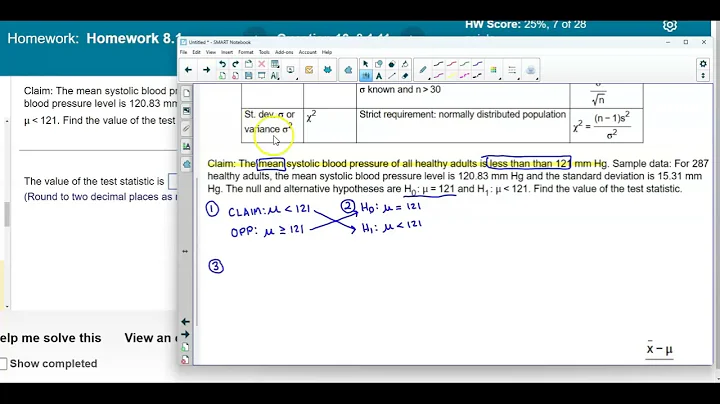Click the homework window's left scrollbar thumb
Screen dimensions: 720x404
(x=6, y=214)
